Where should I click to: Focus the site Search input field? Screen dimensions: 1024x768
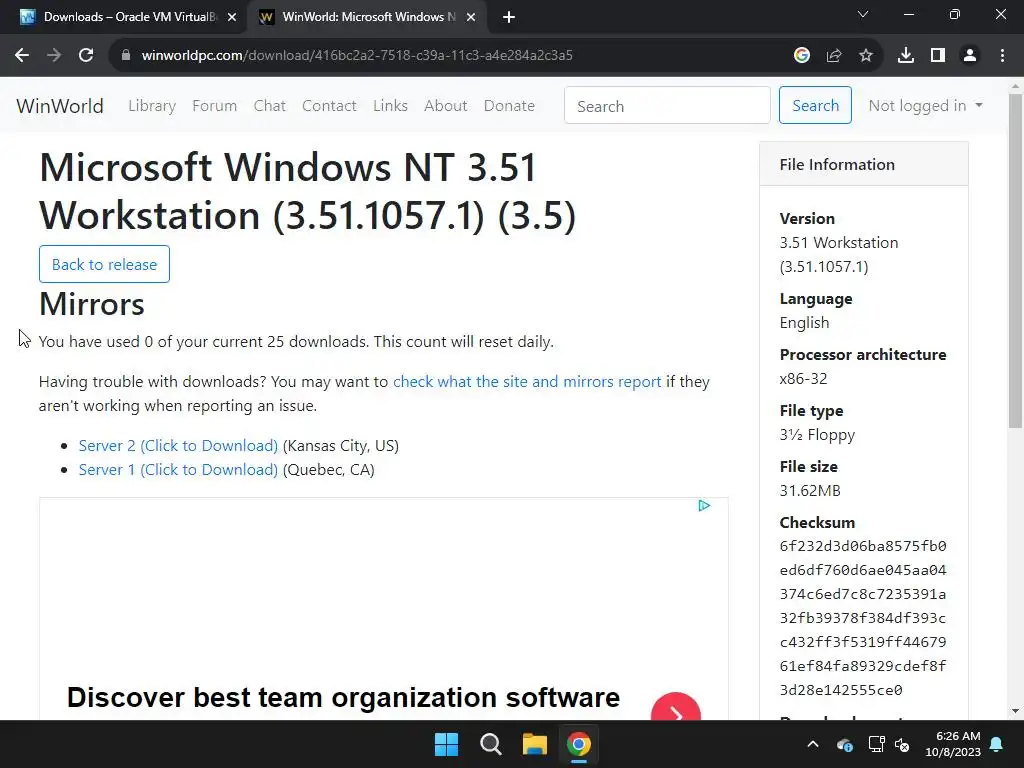click(667, 105)
